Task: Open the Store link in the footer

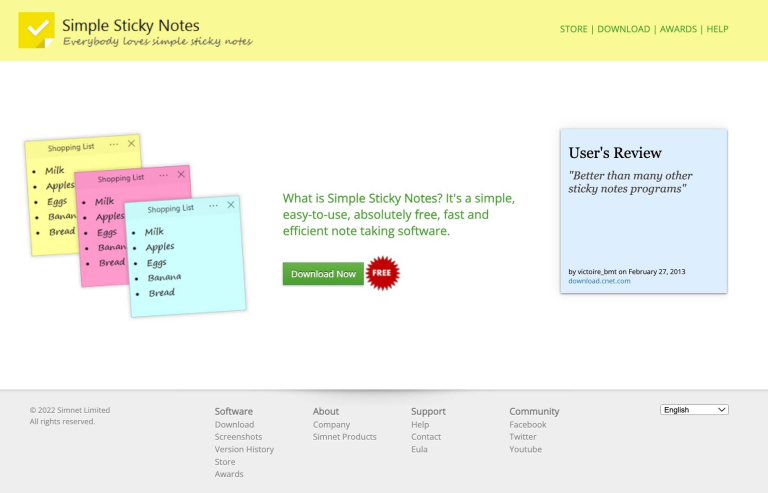Action: click(x=225, y=462)
